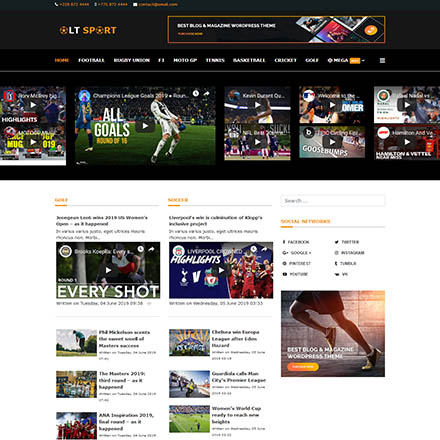The width and height of the screenshot is (440, 440).
Task: Click the LT Sport logo
Action: click(88, 30)
